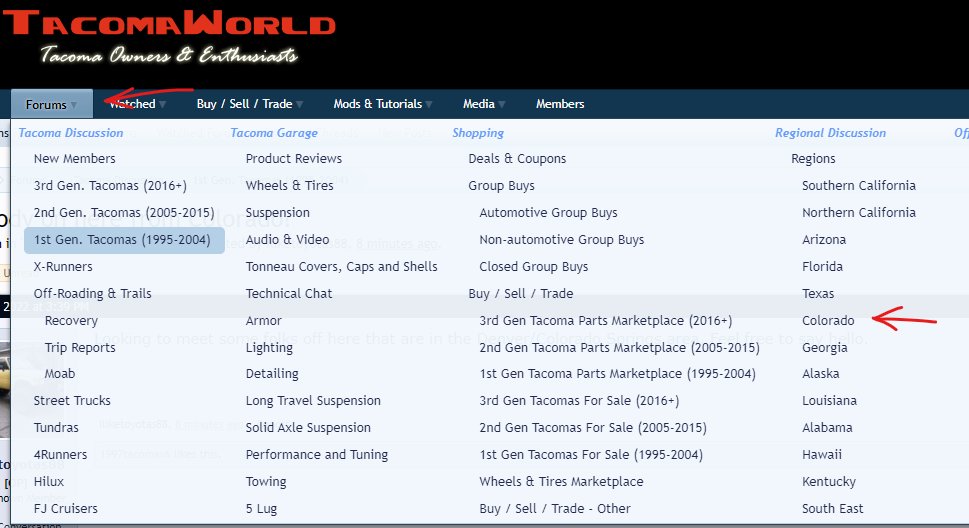Open Solid Axle Suspension forum
969x528 pixels.
[x=308, y=428]
